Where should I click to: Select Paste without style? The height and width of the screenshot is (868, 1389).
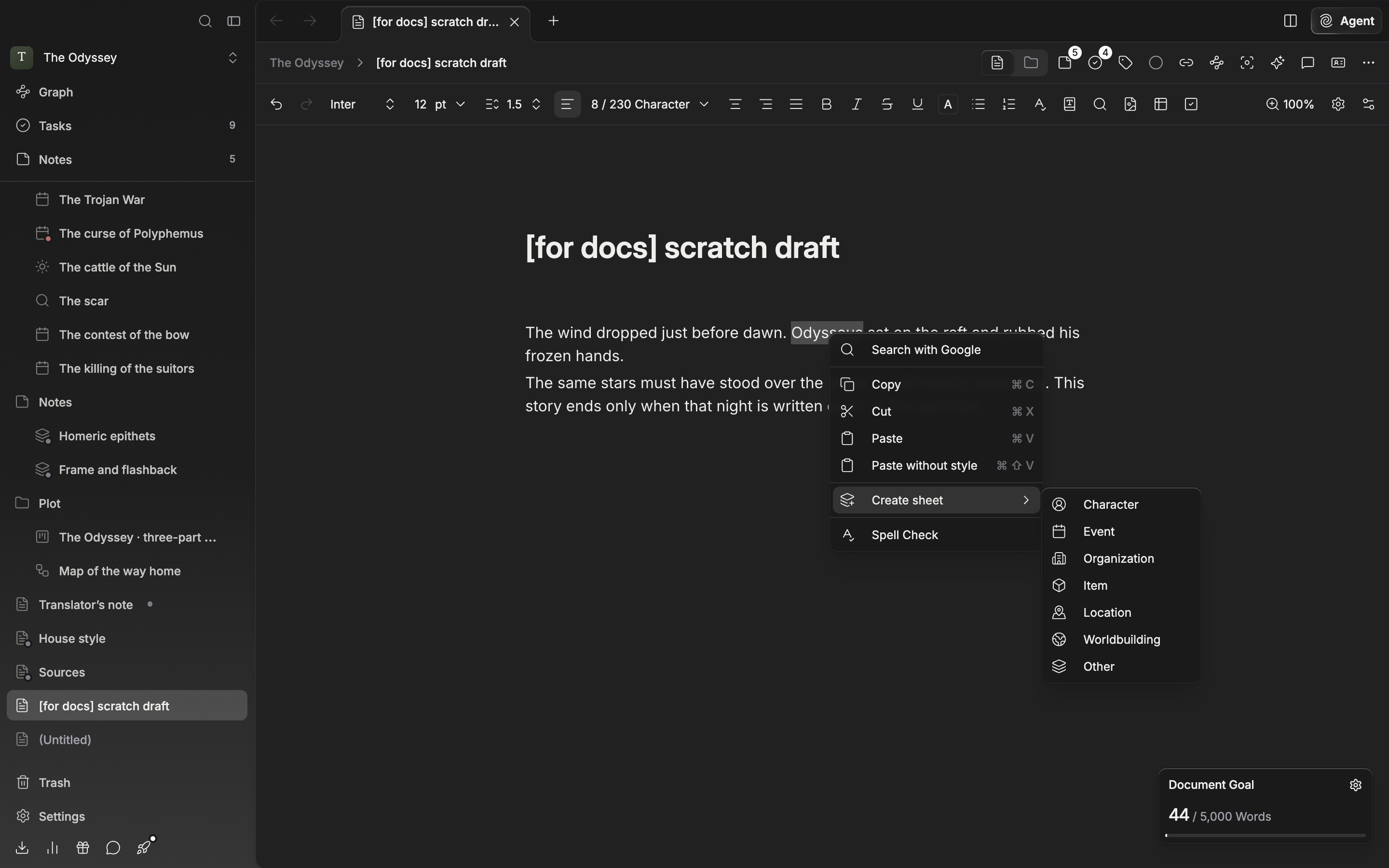coord(936,465)
